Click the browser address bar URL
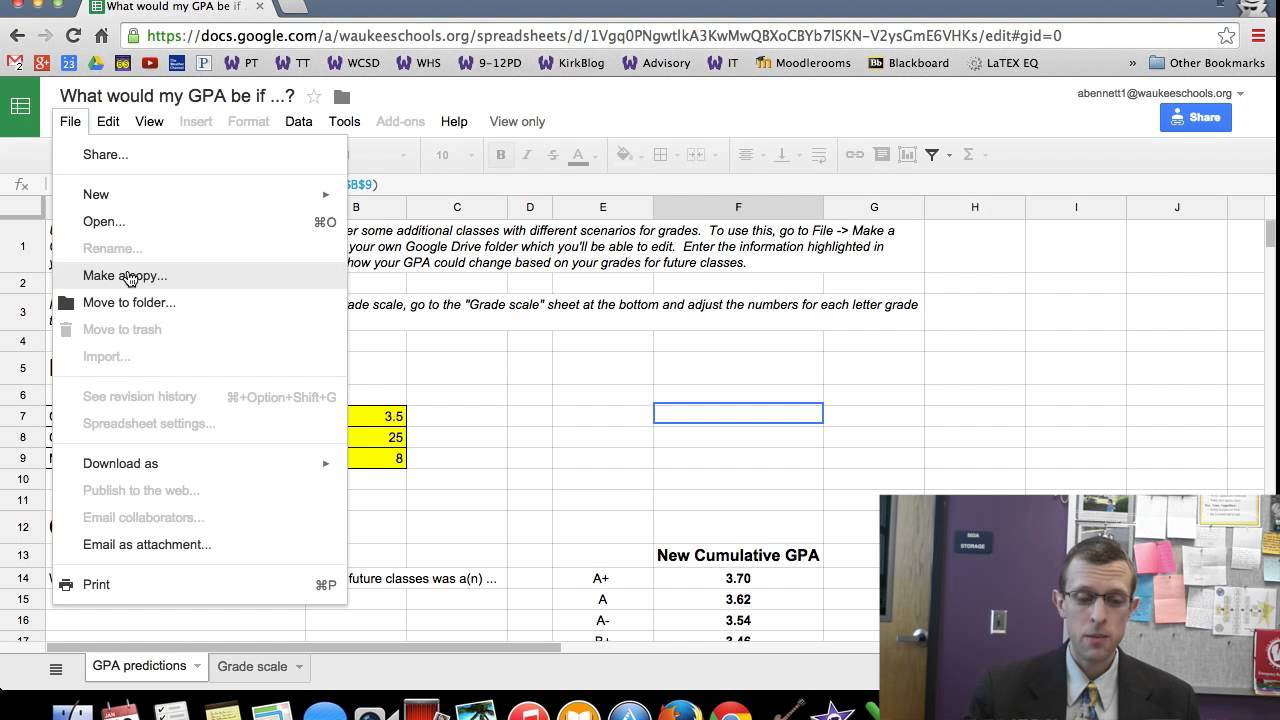Viewport: 1280px width, 720px height. click(x=604, y=36)
